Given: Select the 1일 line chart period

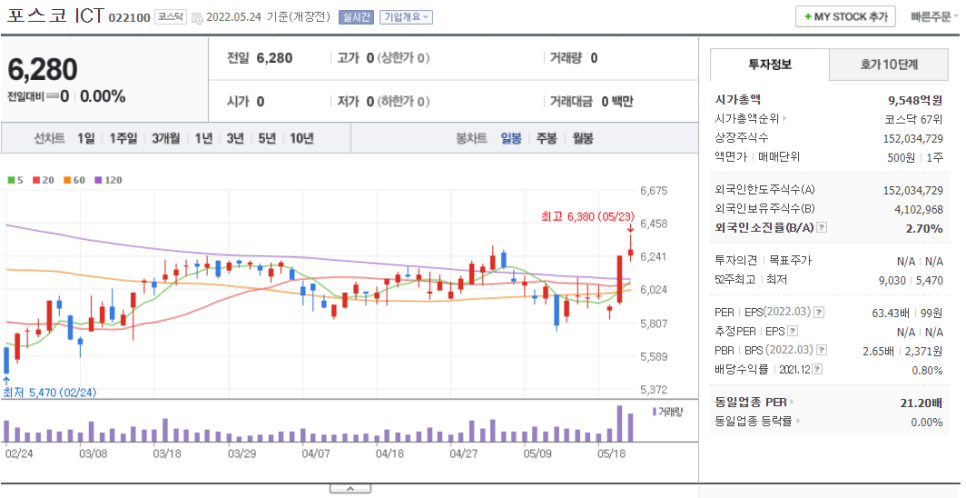Looking at the screenshot, I should point(86,138).
